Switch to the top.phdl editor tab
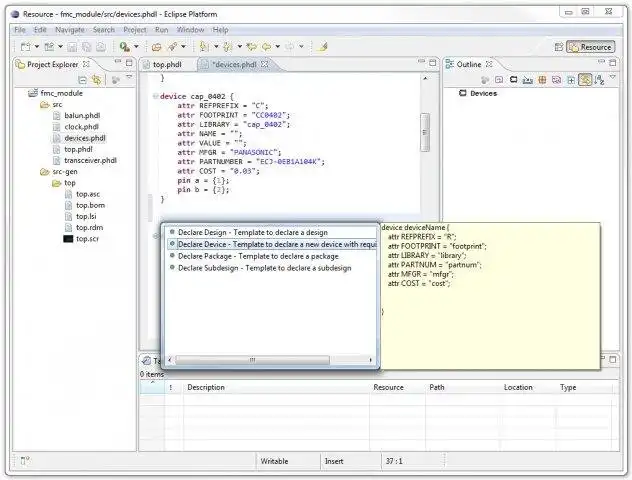The width and height of the screenshot is (632, 480). 166,64
